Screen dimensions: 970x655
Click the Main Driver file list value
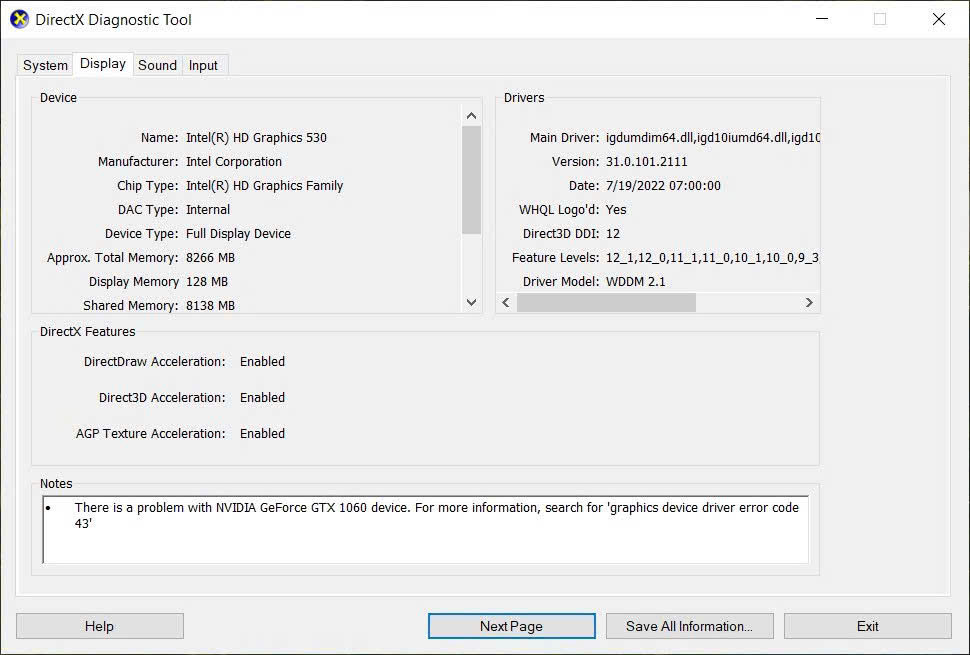tap(712, 138)
